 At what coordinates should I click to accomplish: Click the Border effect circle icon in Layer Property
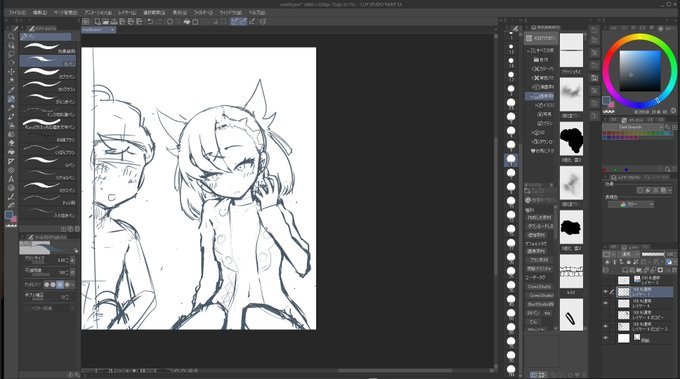[640, 190]
